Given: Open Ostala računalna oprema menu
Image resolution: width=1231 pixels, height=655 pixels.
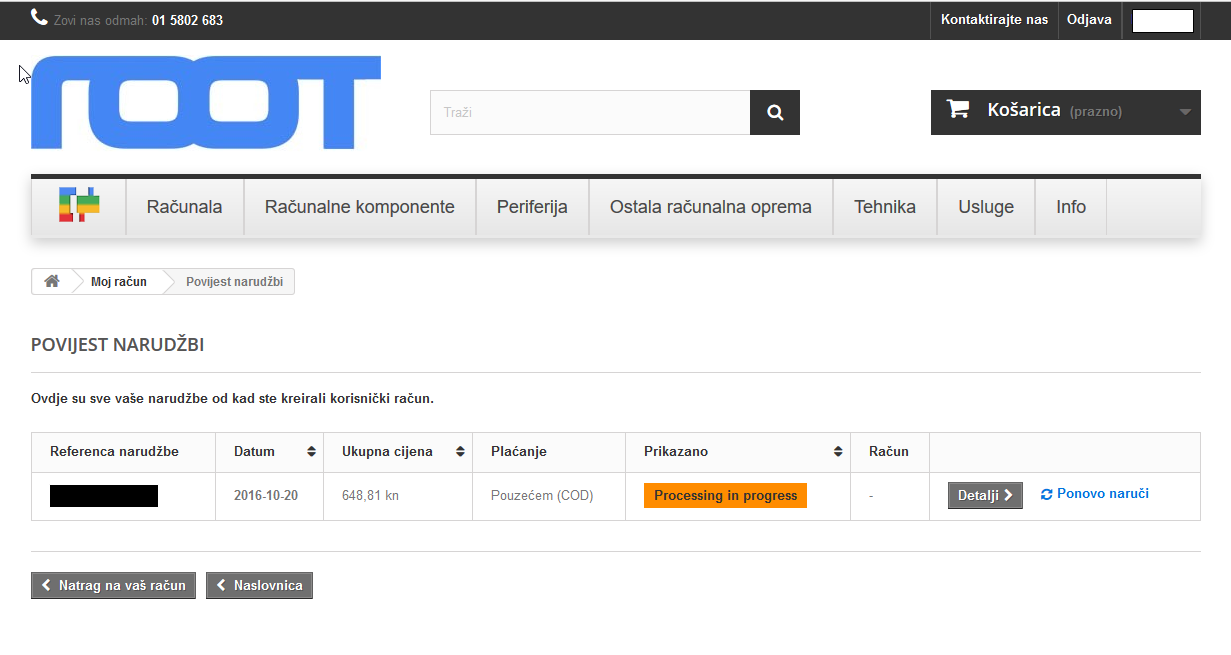Looking at the screenshot, I should [x=711, y=207].
